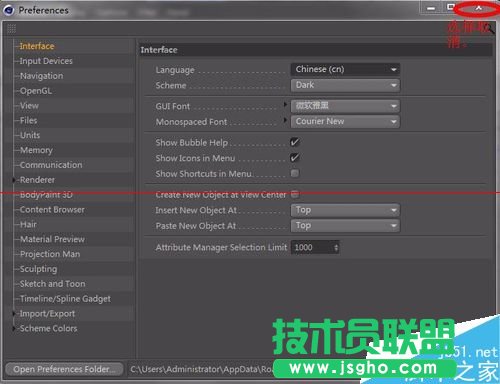
Task: Open the Courier New font dropdown
Action: (x=345, y=121)
